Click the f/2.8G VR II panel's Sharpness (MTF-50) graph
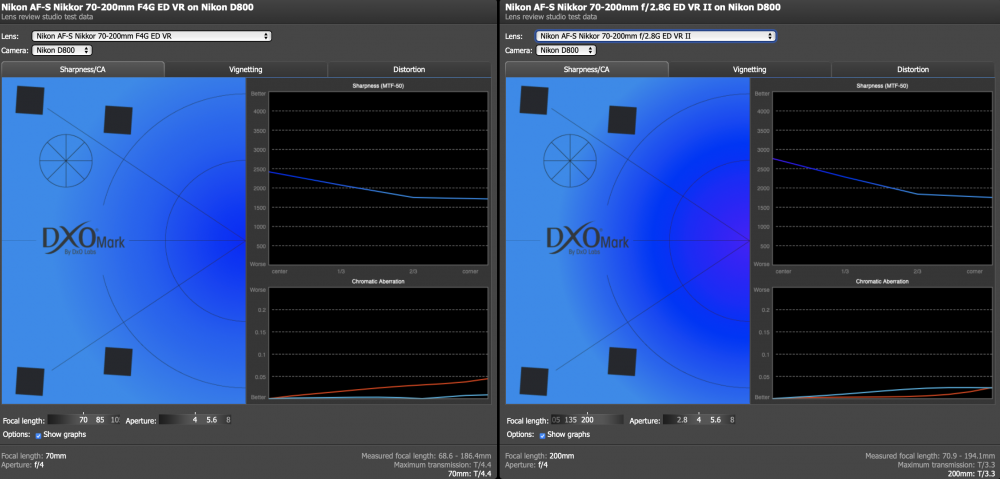This screenshot has height=479, width=1000. 883,179
